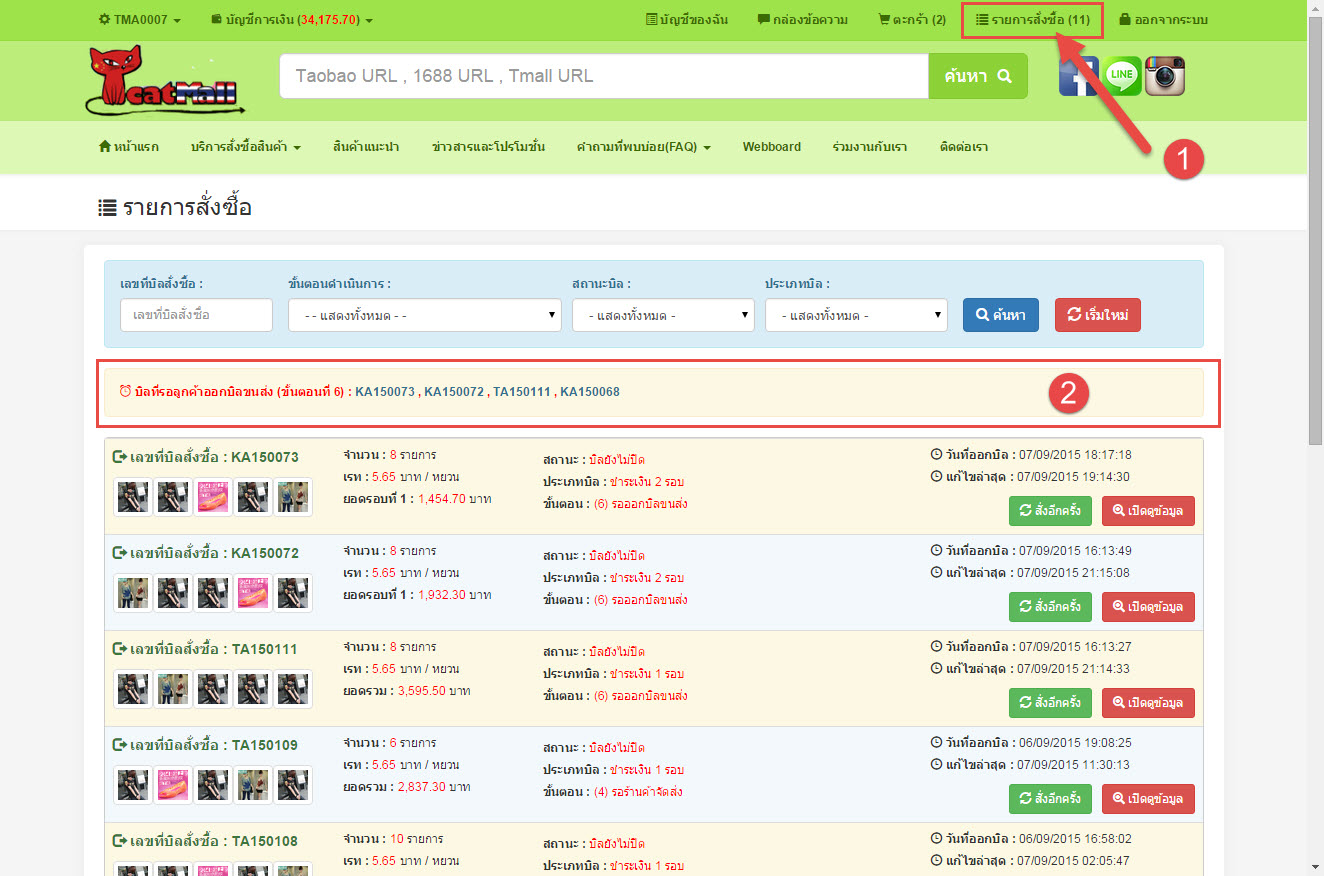Expand the ประเภทบิล dropdown

855,315
